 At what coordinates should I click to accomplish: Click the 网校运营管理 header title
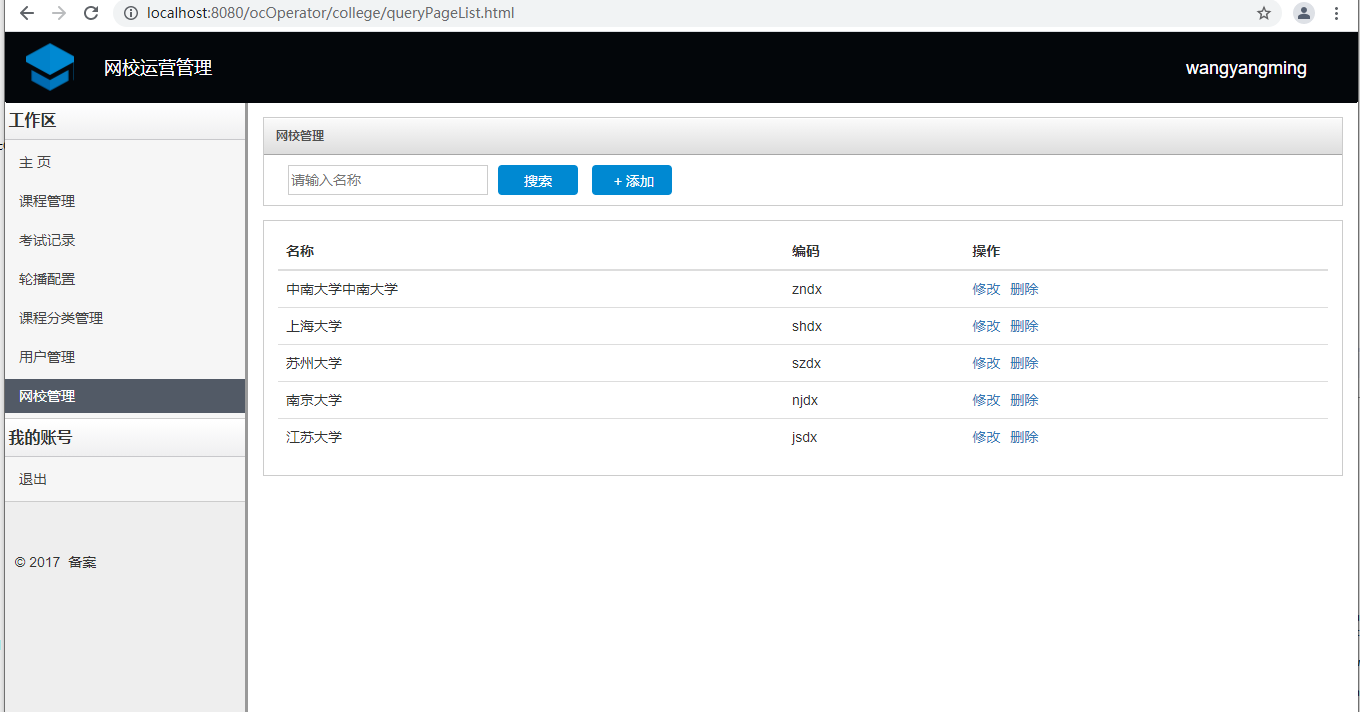click(158, 68)
